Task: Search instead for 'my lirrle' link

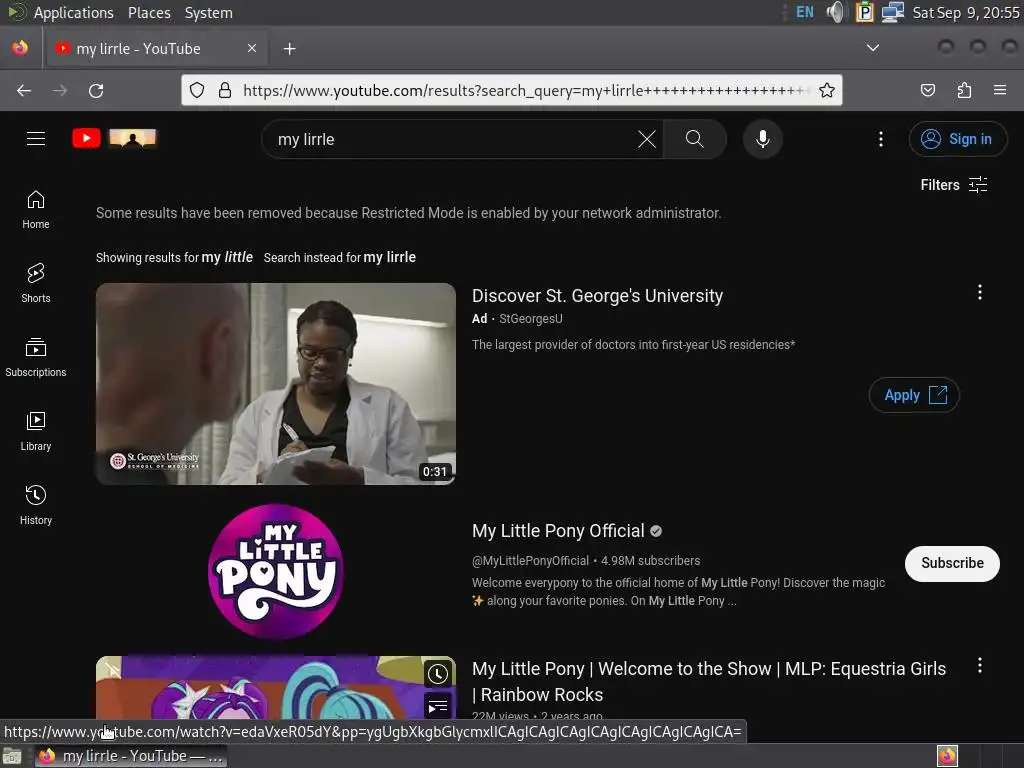Action: (389, 257)
